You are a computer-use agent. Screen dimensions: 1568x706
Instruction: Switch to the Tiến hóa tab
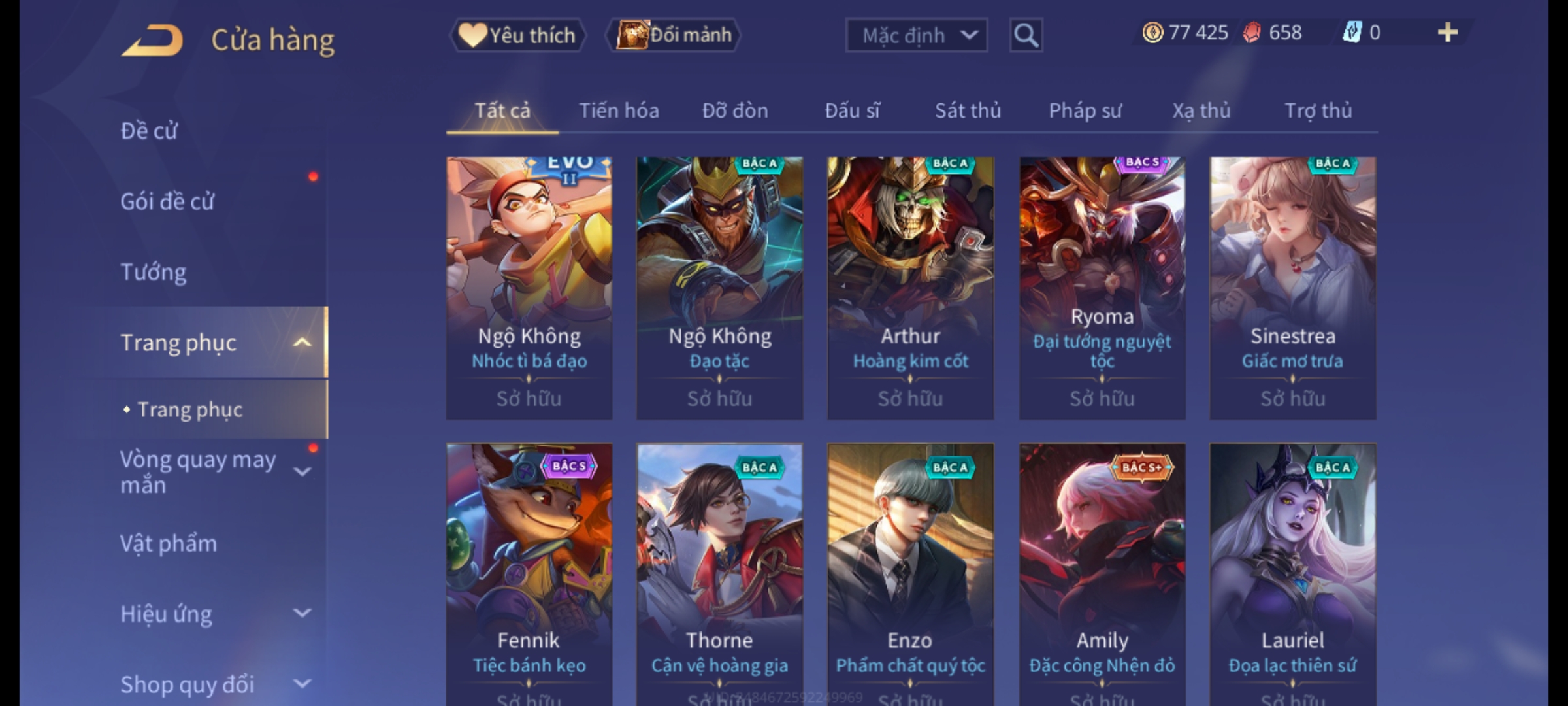click(x=619, y=110)
